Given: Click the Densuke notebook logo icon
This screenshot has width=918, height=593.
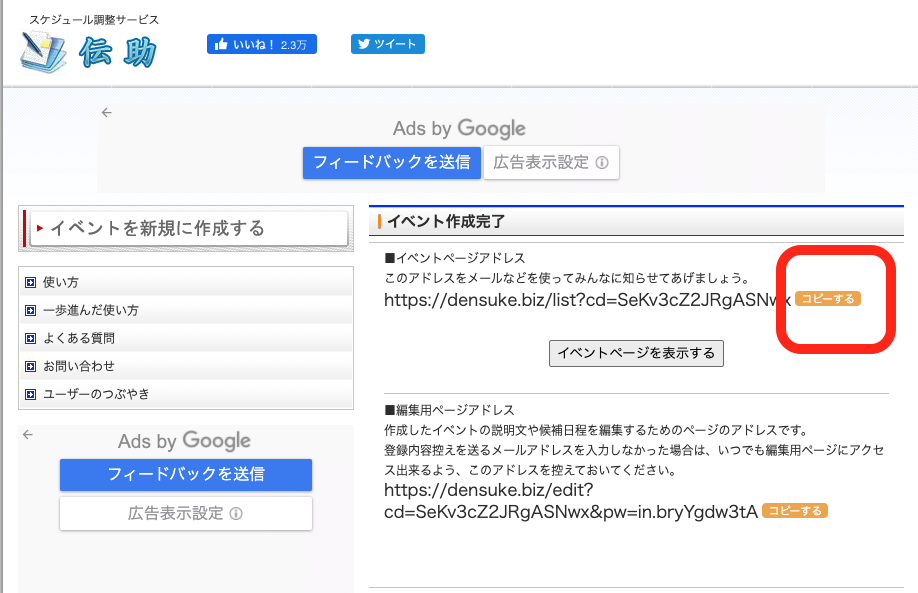Looking at the screenshot, I should (x=42, y=52).
